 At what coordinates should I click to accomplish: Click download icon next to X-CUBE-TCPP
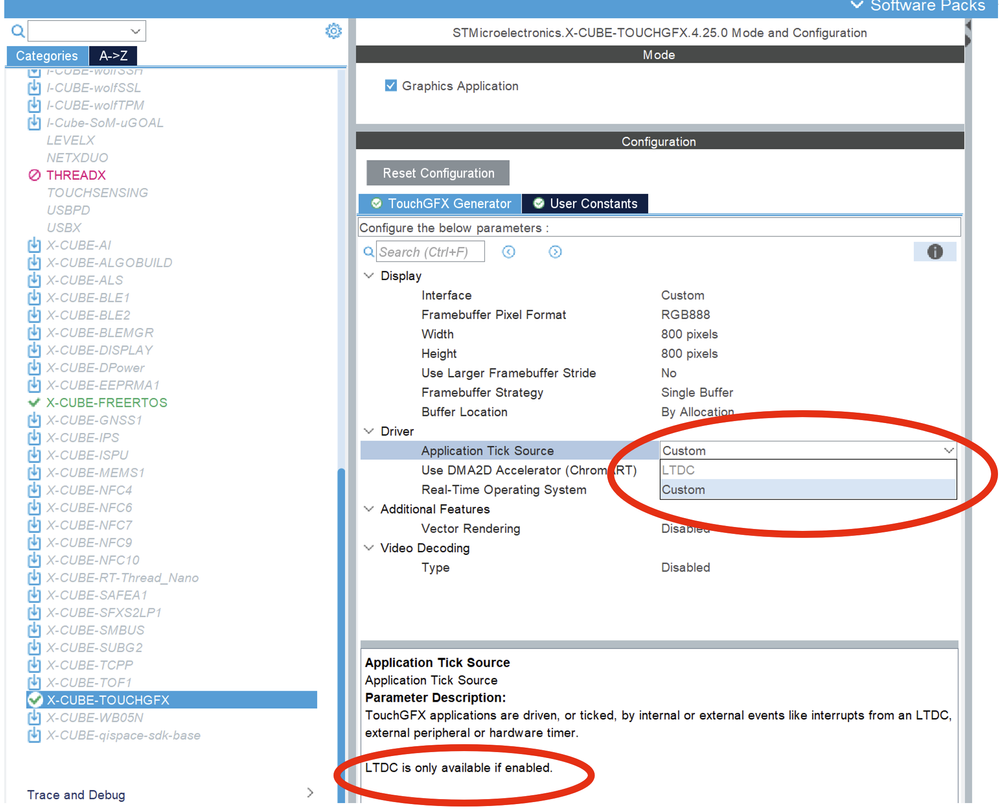[x=34, y=665]
